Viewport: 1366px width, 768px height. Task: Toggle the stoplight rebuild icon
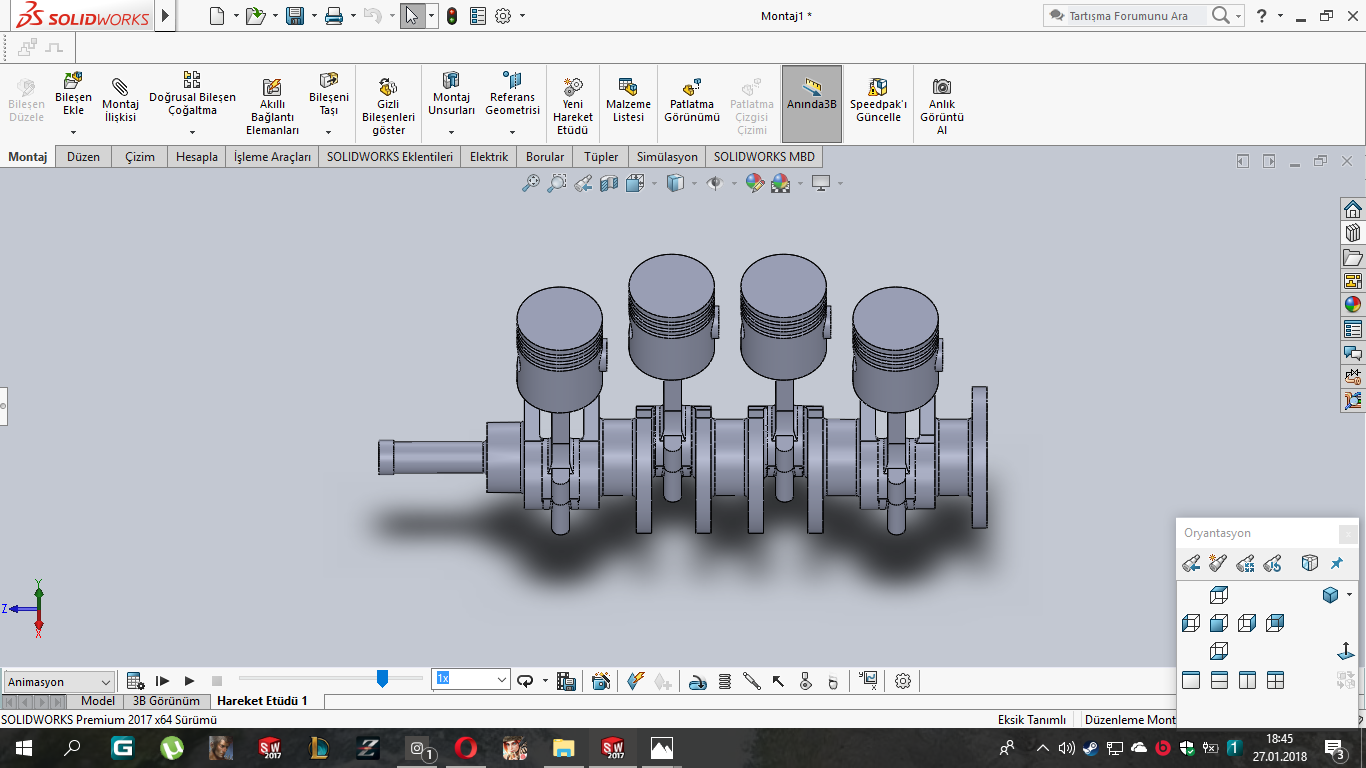click(452, 16)
